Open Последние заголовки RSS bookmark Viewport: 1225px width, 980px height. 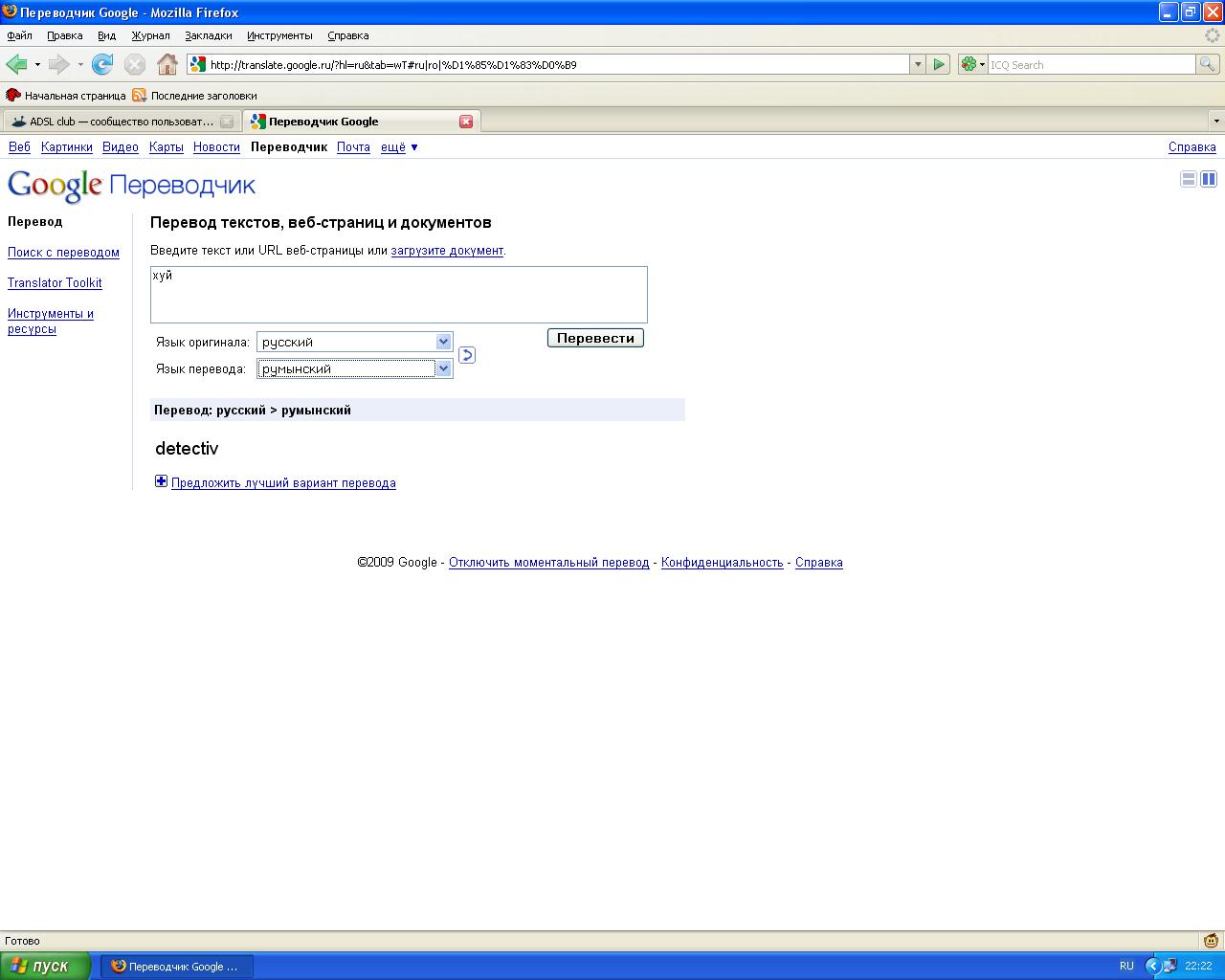195,96
